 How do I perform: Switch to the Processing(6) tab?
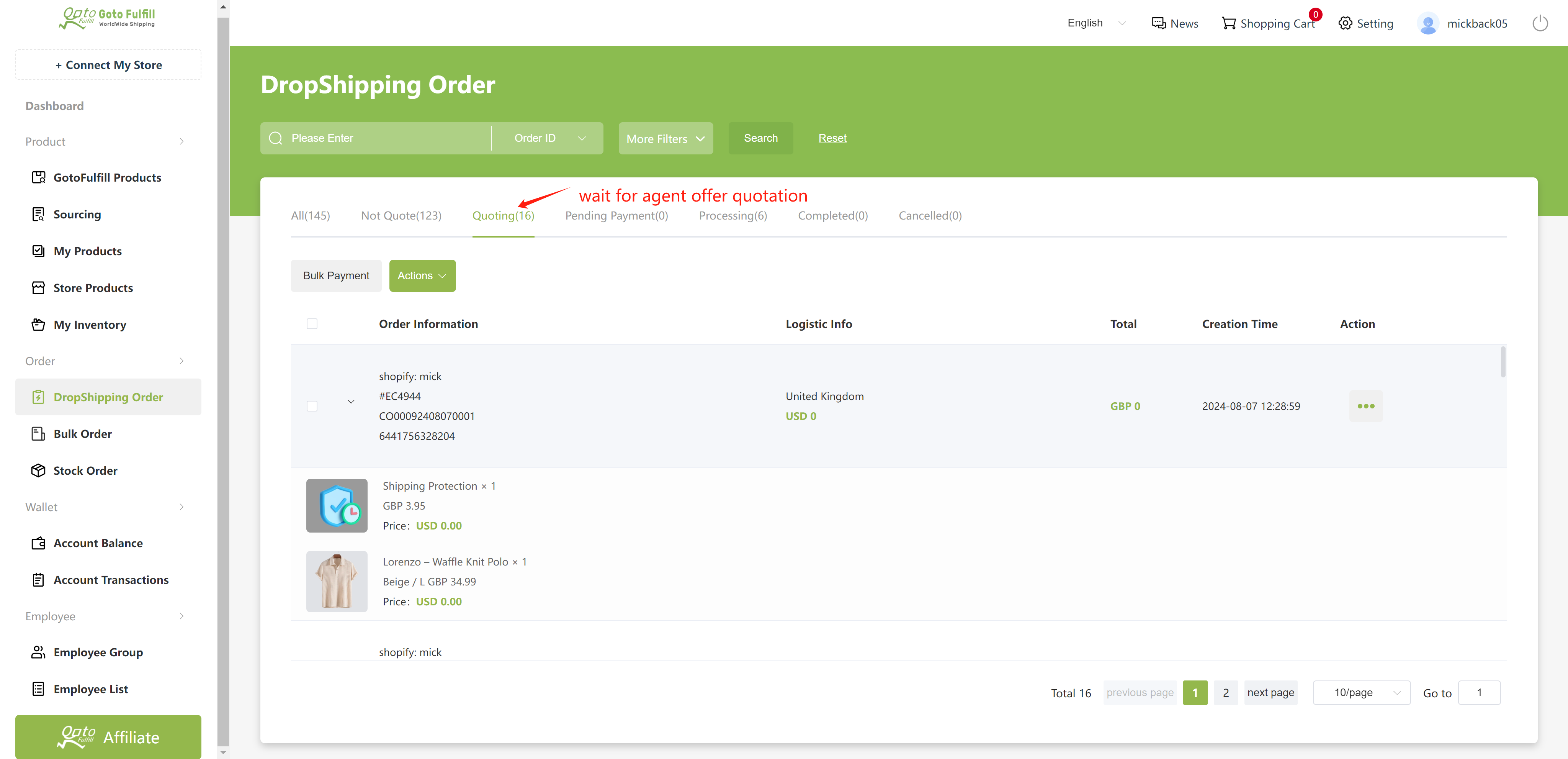733,216
